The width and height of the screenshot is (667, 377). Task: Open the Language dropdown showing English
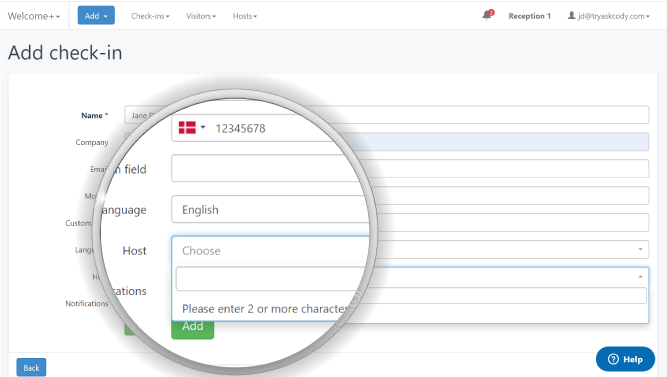270,209
